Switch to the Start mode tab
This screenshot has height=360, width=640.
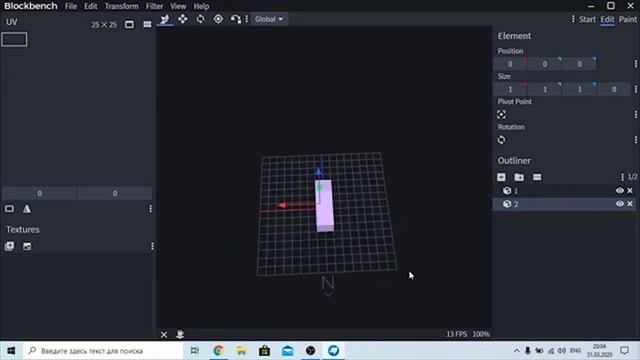[587, 19]
